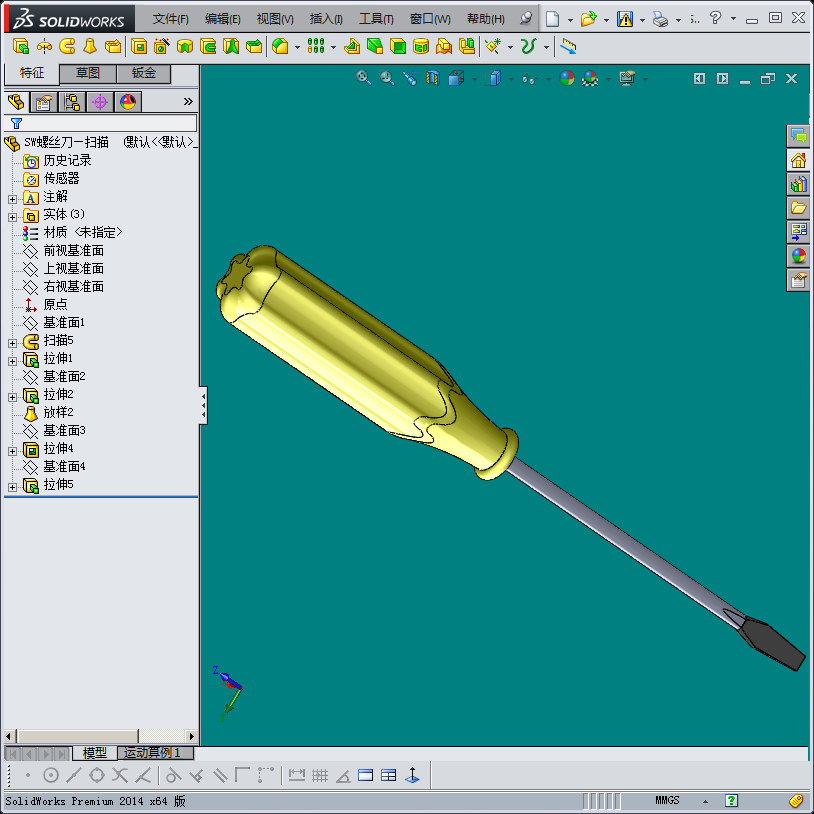The image size is (814, 814).
Task: Click the MMGS unit system in the status bar
Action: click(667, 801)
